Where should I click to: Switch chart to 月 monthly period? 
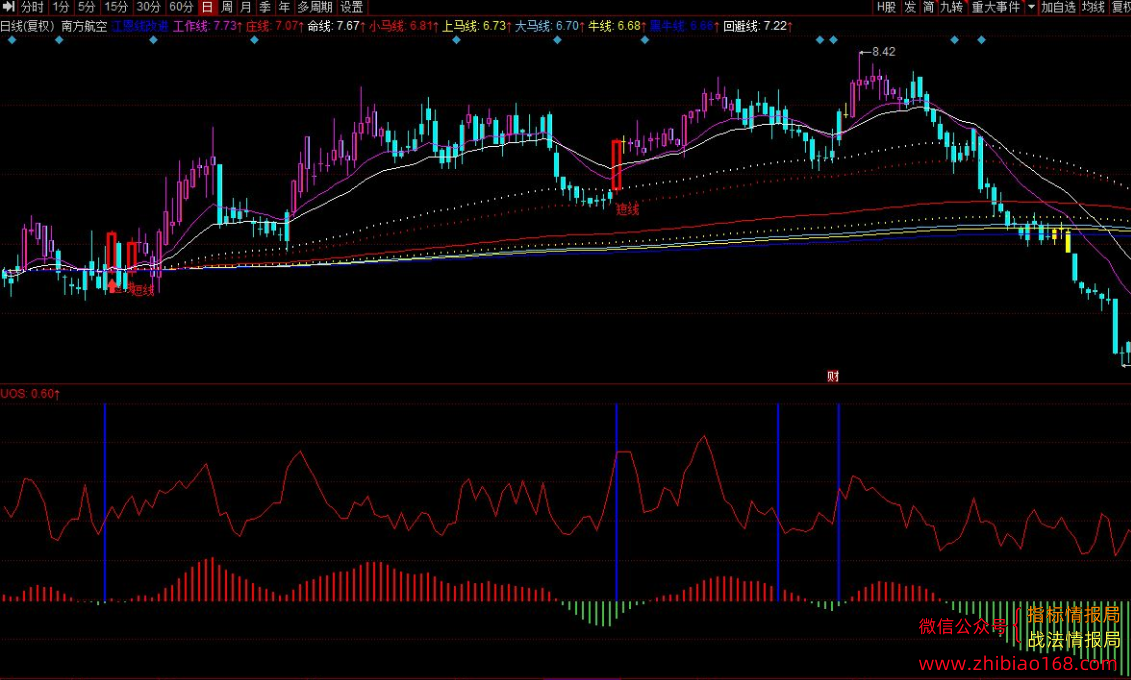pos(246,6)
